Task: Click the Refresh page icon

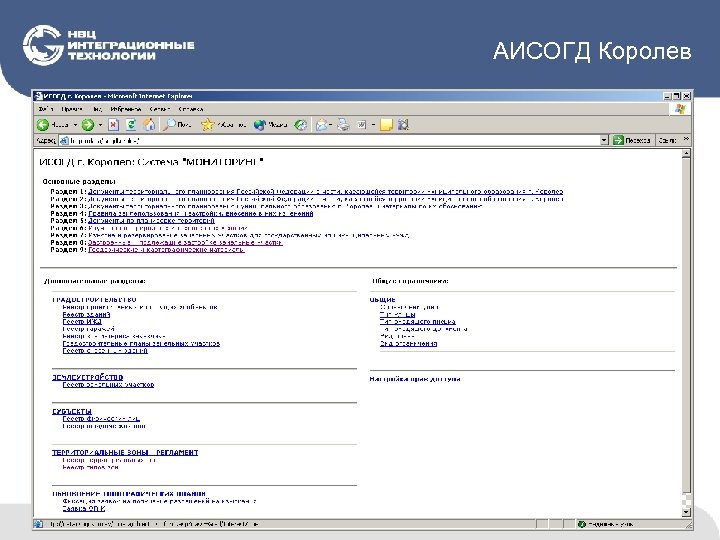Action: click(x=131, y=125)
